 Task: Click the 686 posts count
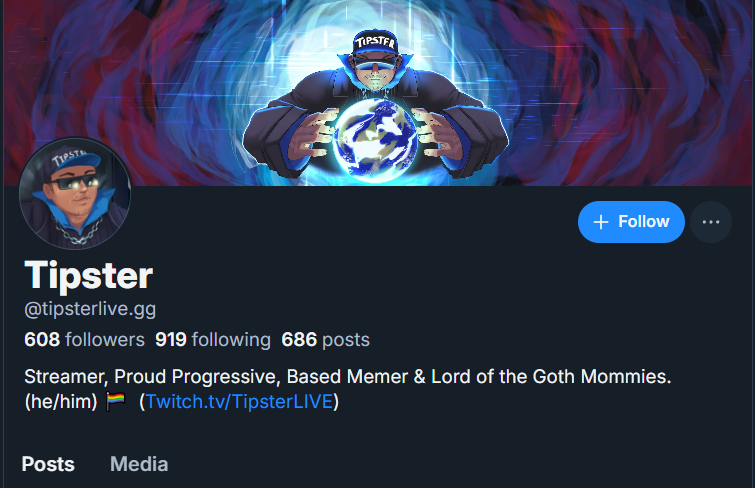pos(325,340)
